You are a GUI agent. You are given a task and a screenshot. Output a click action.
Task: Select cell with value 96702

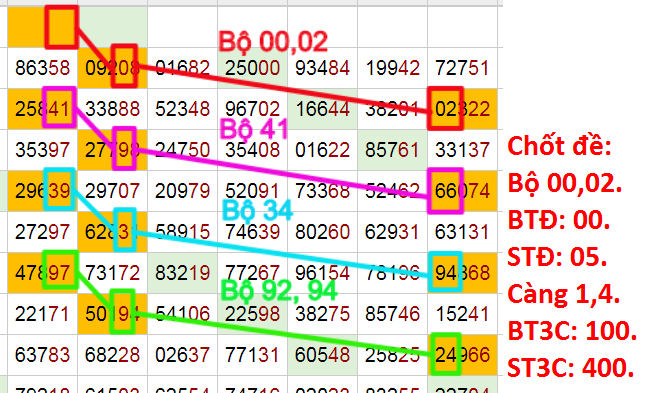click(x=253, y=109)
